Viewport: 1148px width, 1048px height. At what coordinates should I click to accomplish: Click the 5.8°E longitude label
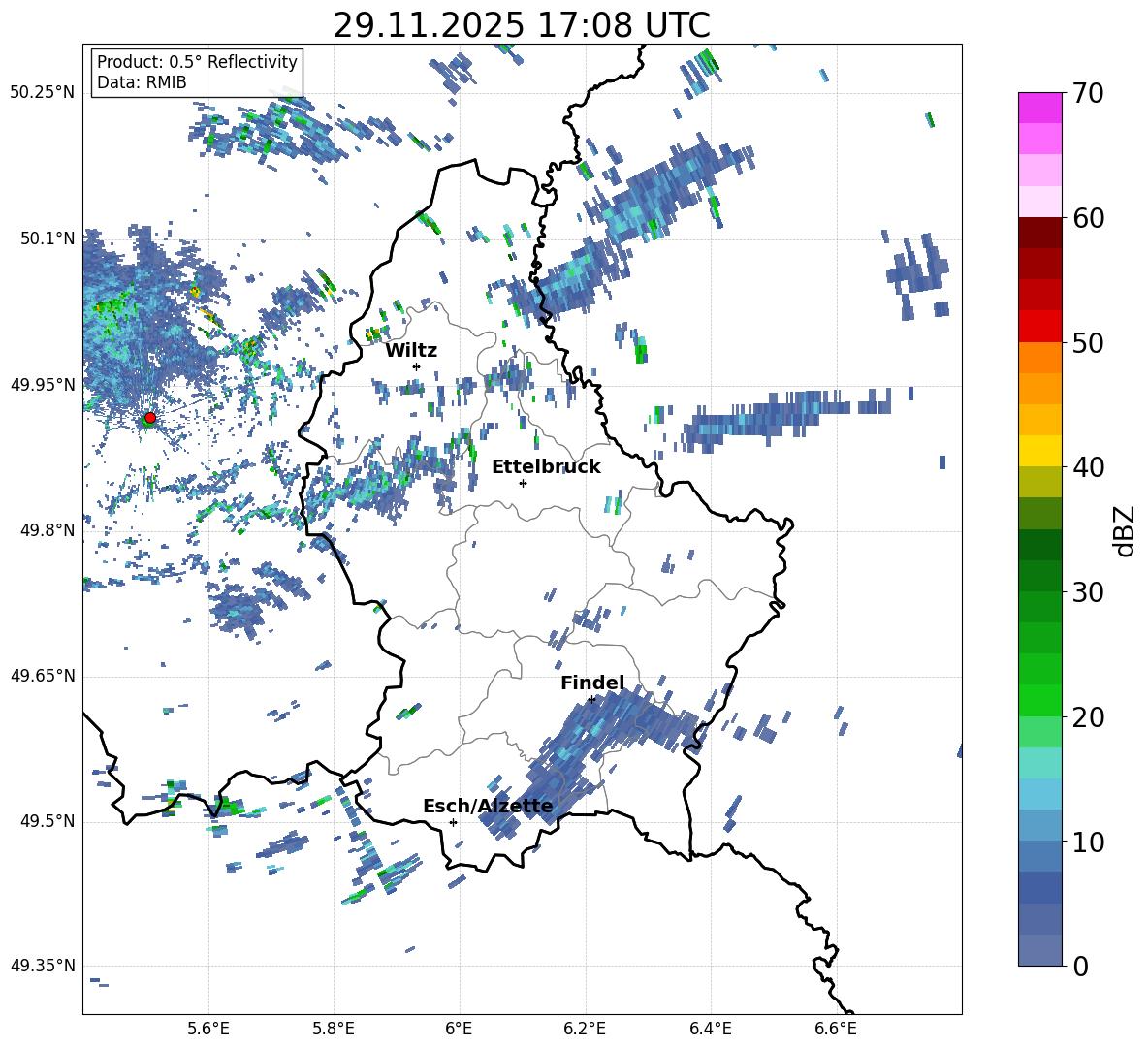pos(334,1029)
